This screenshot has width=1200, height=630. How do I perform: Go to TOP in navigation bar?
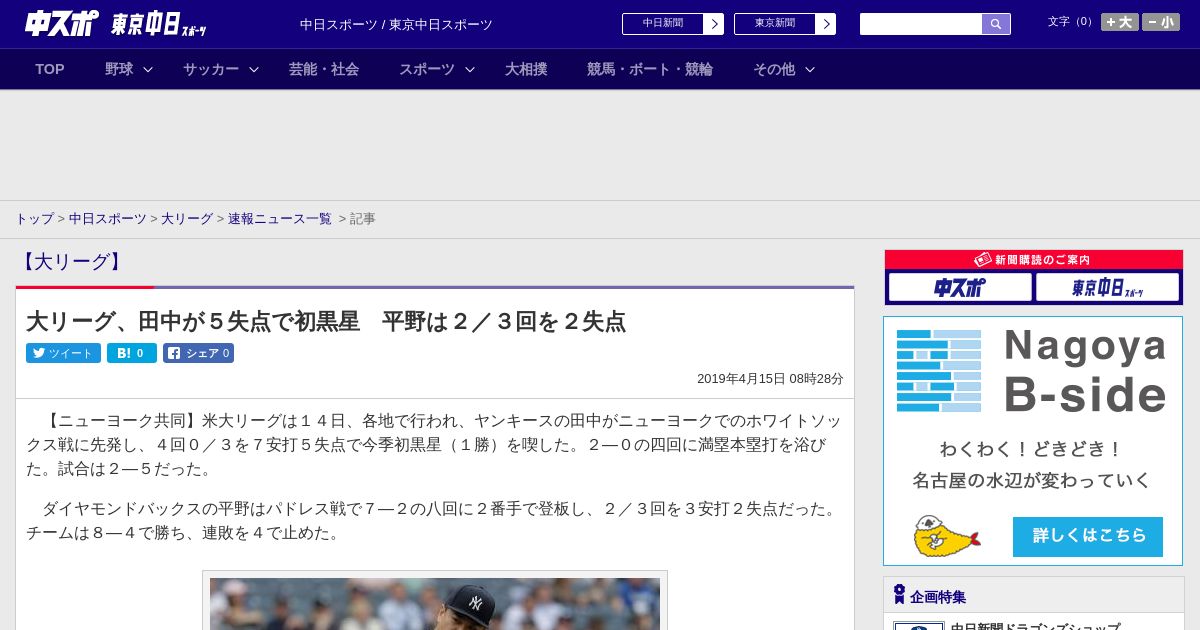[50, 69]
